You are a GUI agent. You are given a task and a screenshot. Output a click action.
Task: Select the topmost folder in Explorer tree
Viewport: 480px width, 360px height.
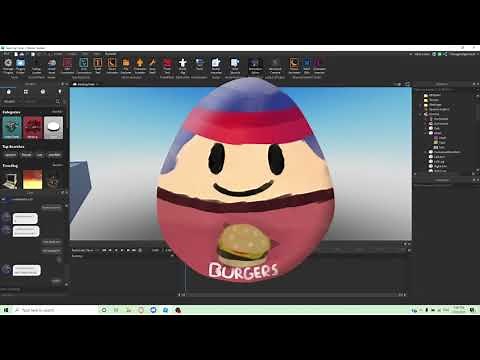pyautogui.click(x=432, y=95)
